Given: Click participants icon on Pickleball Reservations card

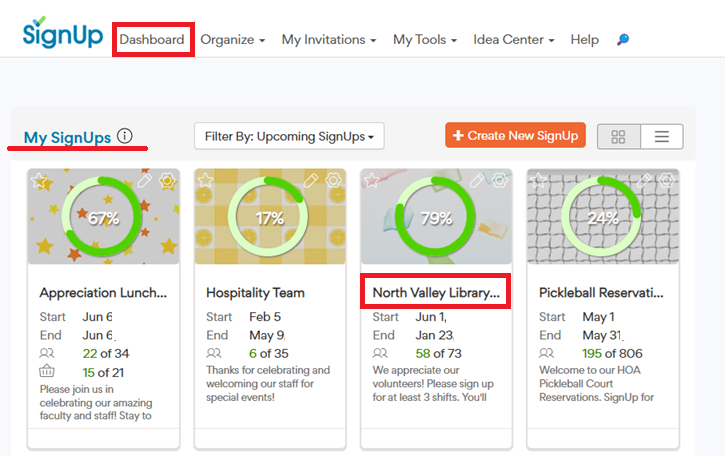Looking at the screenshot, I should [547, 353].
